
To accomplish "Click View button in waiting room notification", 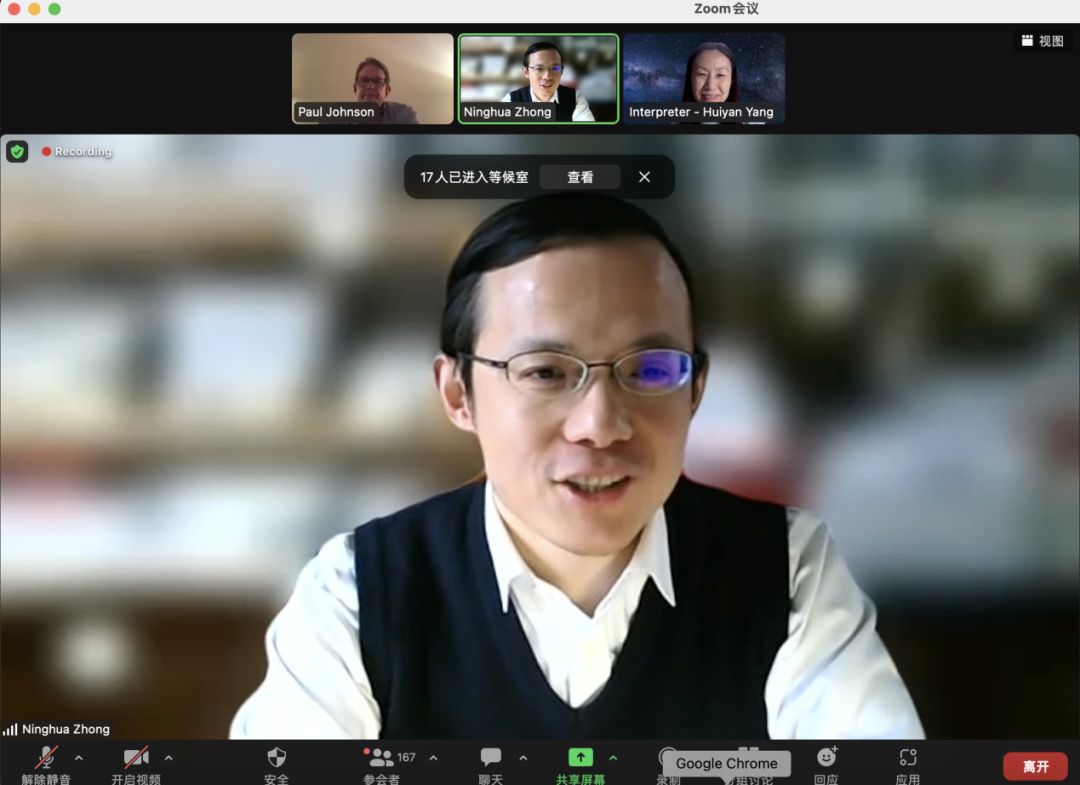I will (x=580, y=177).
